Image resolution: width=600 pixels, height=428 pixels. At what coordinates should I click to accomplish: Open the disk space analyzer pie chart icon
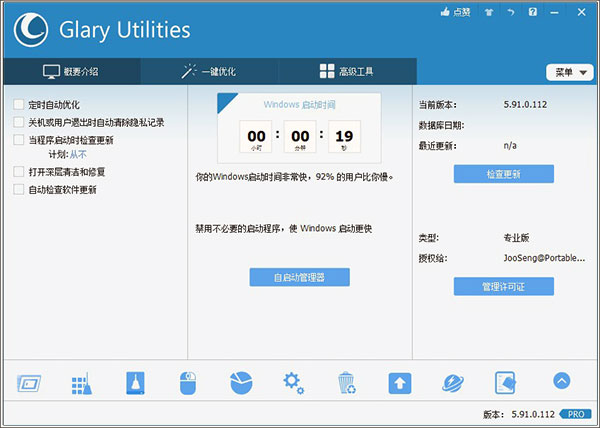tap(240, 383)
